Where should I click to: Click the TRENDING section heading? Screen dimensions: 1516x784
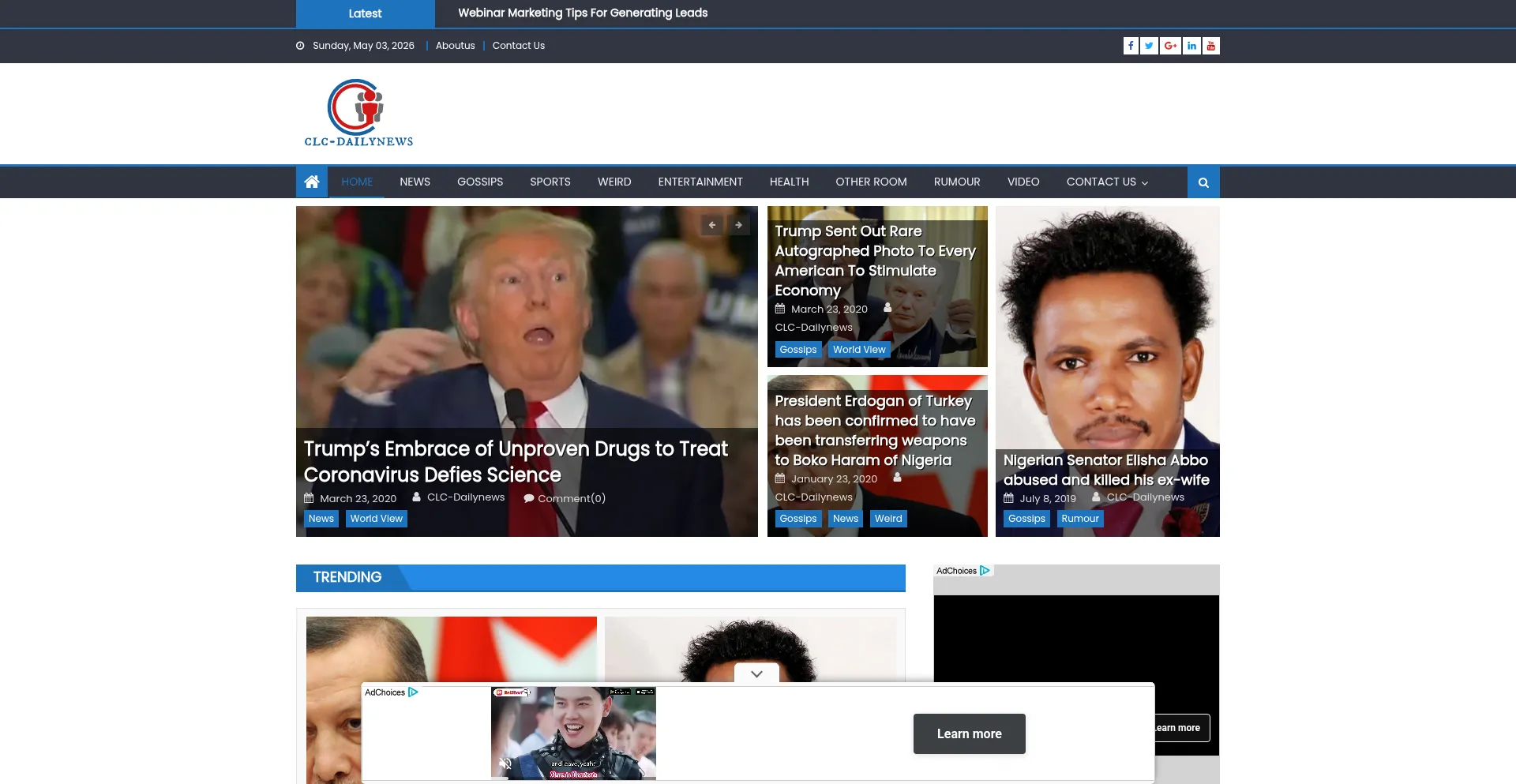[347, 577]
